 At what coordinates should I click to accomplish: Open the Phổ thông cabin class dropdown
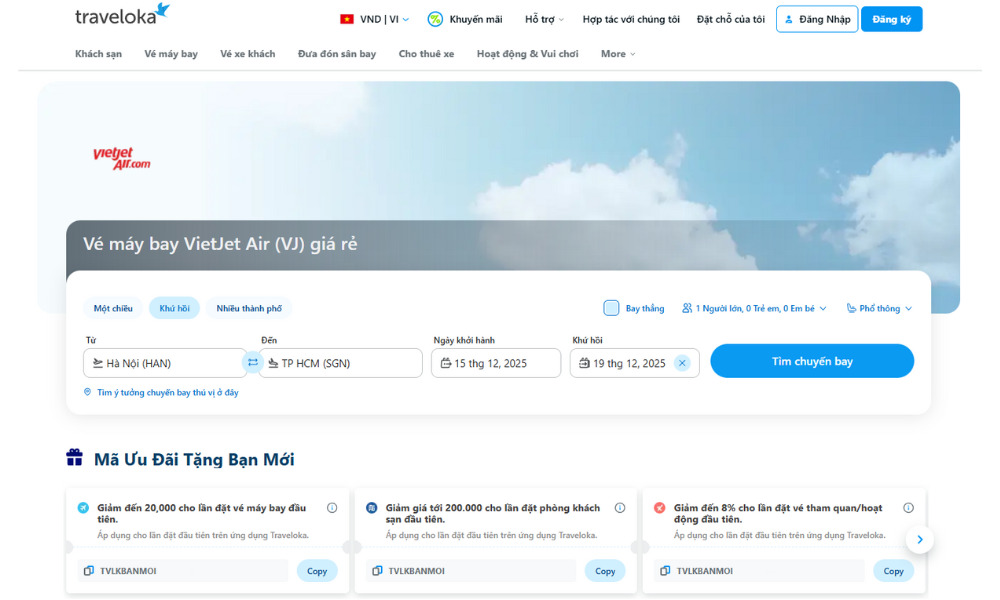(878, 308)
